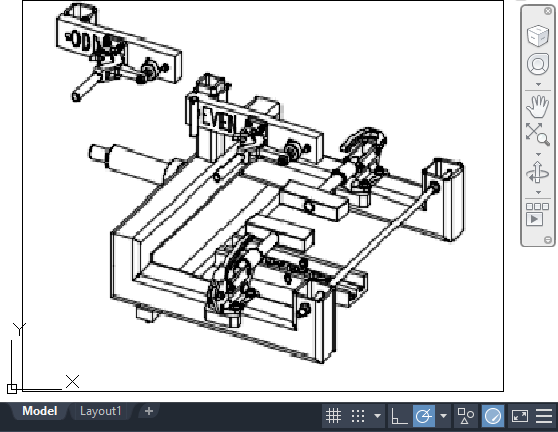Screen dimensions: 558x432
Task: Select the Pan hand tool
Action: (x=538, y=106)
